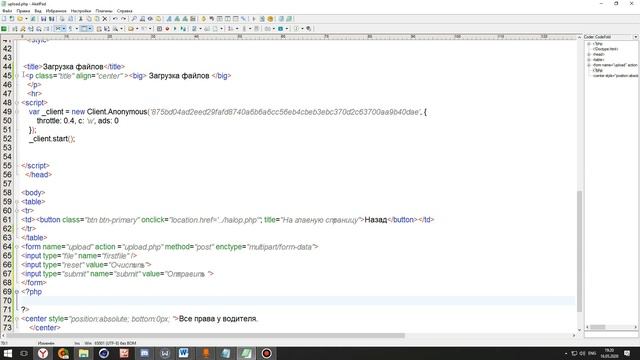The width and height of the screenshot is (640, 360).
Task: Click the open folder icon in top toolbar
Action: pos(20,19)
